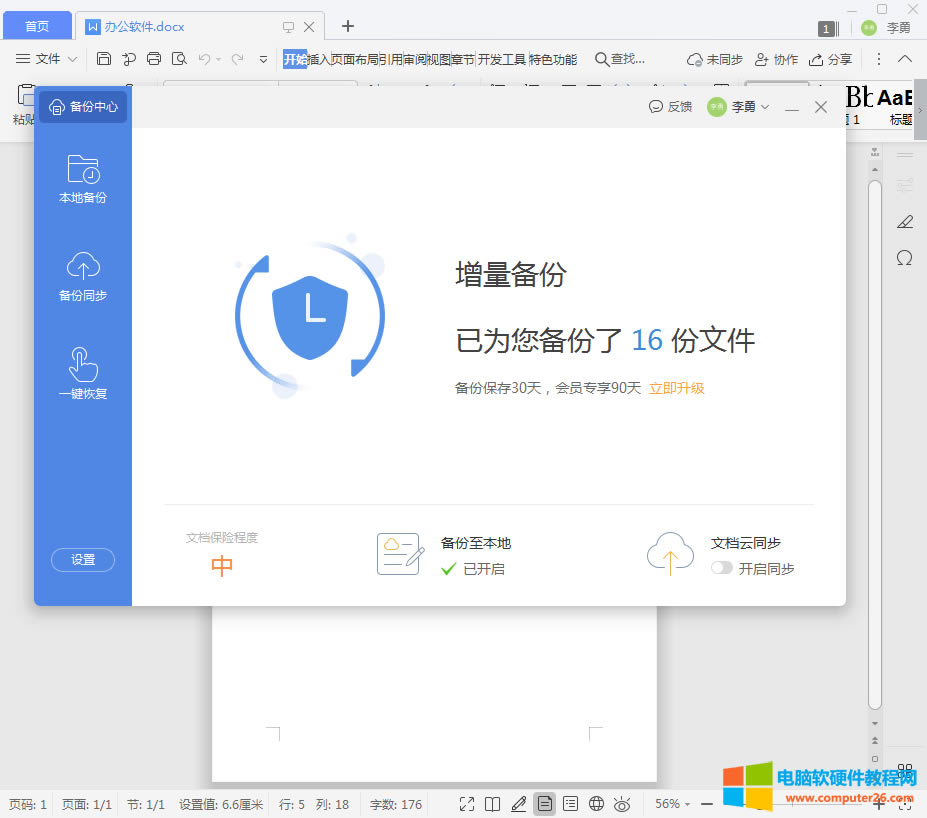Open backup 设置 in the sidebar

click(x=83, y=559)
